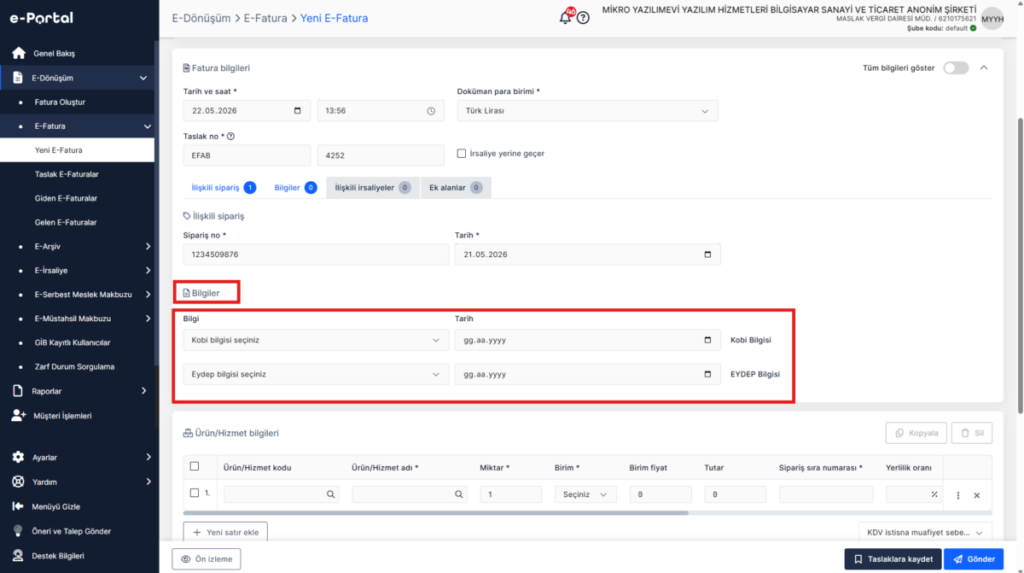This screenshot has width=1024, height=573.
Task: Open calendar picker for Sipariş Tarih field
Action: [x=707, y=254]
